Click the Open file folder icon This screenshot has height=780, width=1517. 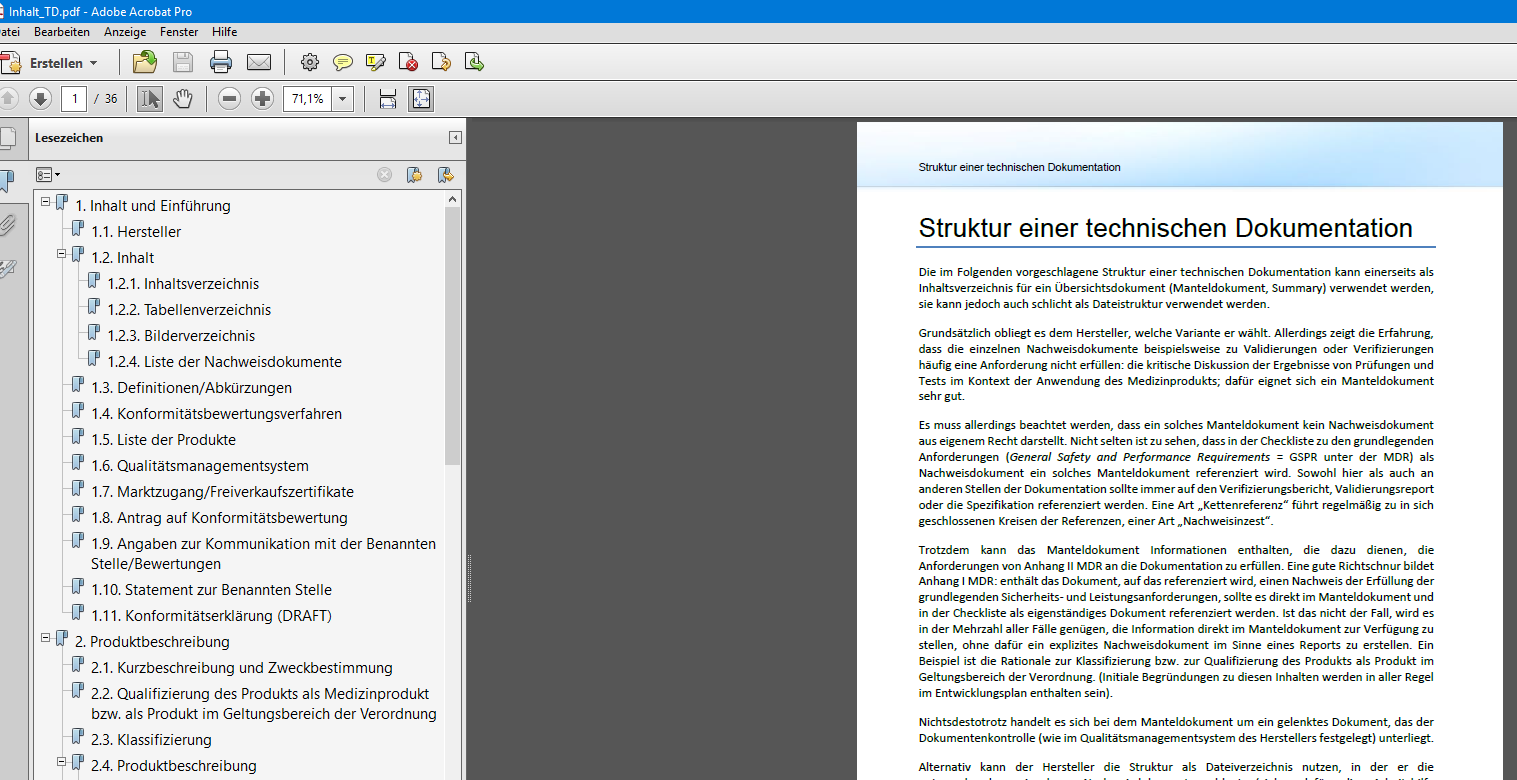click(x=145, y=63)
